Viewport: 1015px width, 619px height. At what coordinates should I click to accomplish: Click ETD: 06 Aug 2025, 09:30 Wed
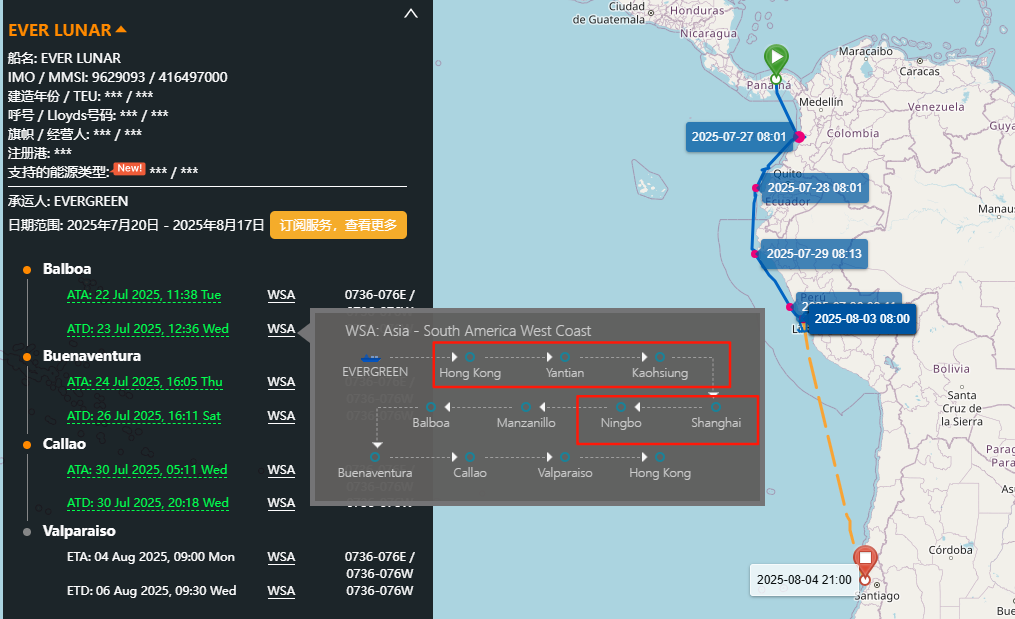click(151, 591)
